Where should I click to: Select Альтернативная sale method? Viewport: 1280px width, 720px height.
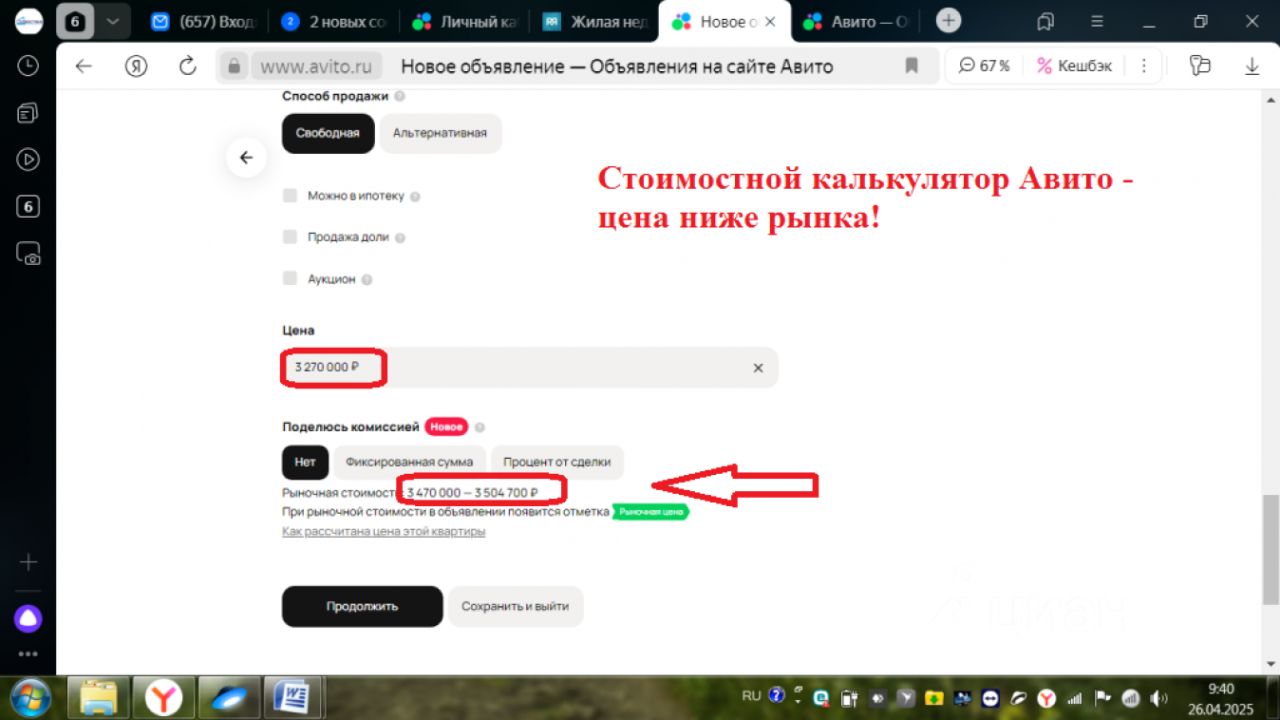tap(440, 133)
